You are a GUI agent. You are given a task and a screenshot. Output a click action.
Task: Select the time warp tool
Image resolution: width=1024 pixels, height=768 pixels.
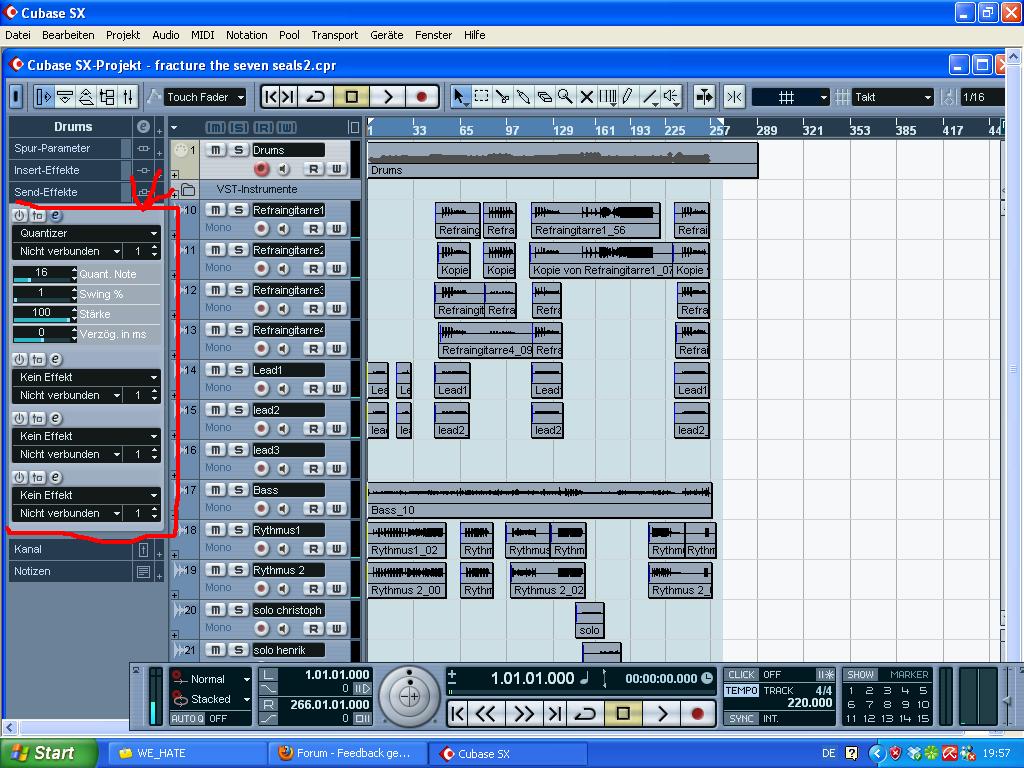(607, 97)
